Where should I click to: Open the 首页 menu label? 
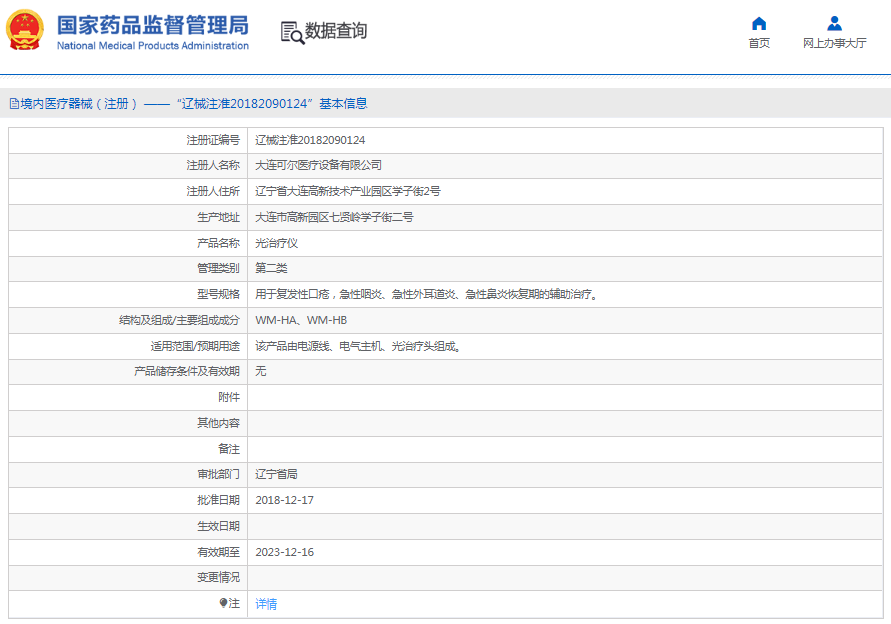pos(759,44)
